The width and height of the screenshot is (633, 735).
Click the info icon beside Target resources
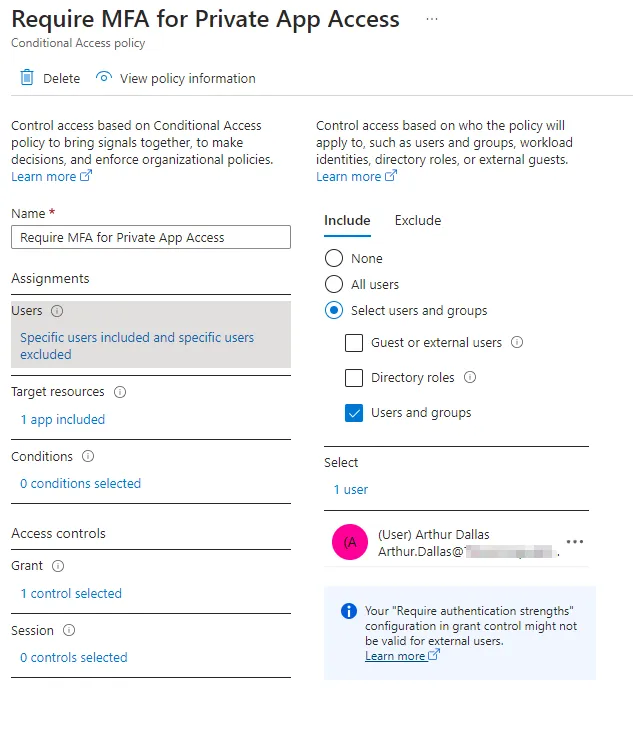click(120, 392)
